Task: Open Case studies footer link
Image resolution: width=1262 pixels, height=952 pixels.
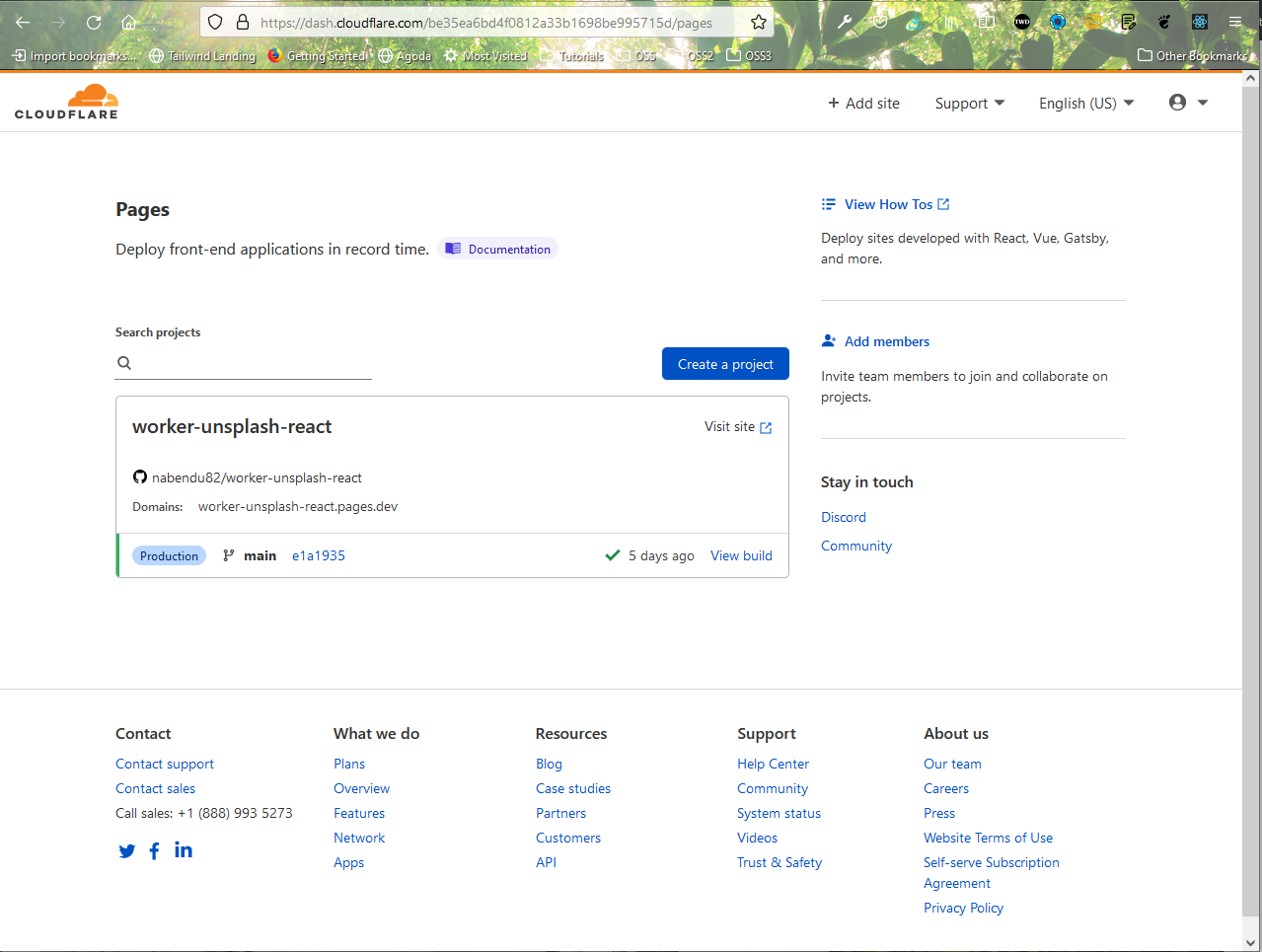Action: point(573,789)
